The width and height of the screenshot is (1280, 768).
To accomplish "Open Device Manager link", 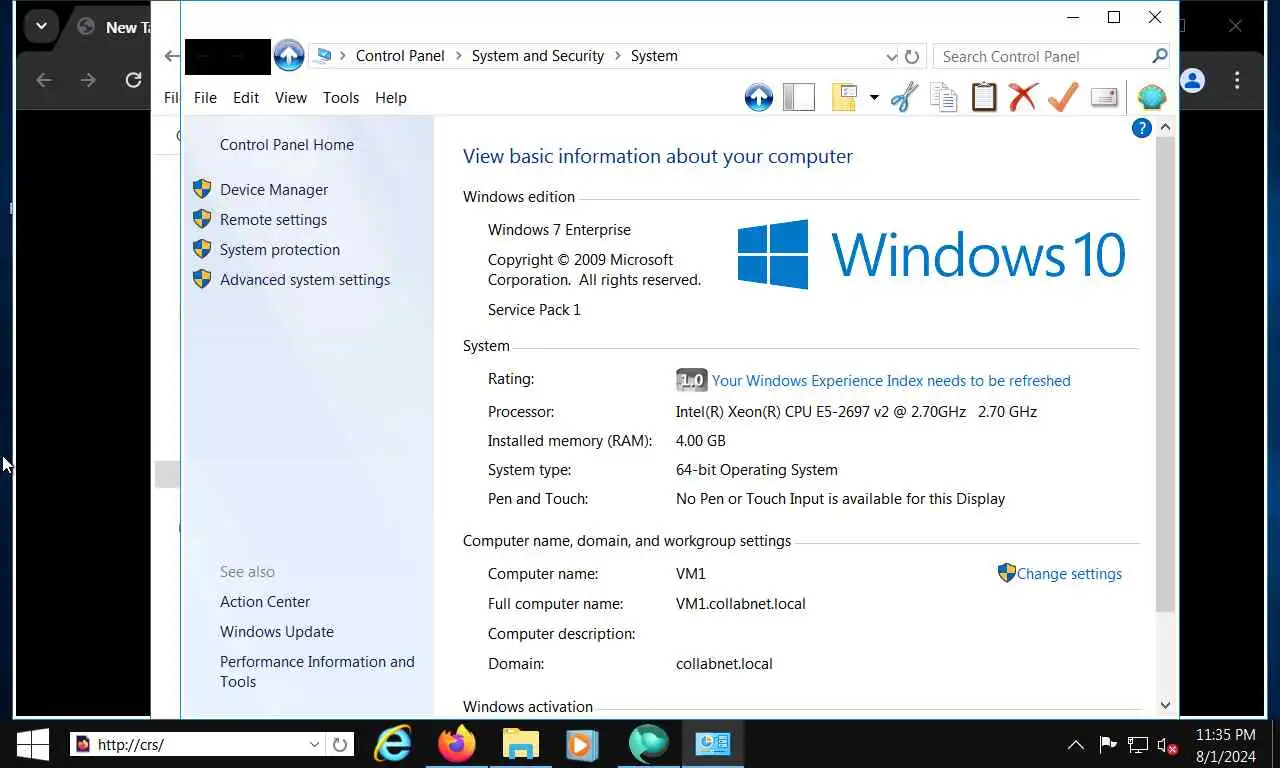I will click(x=274, y=189).
